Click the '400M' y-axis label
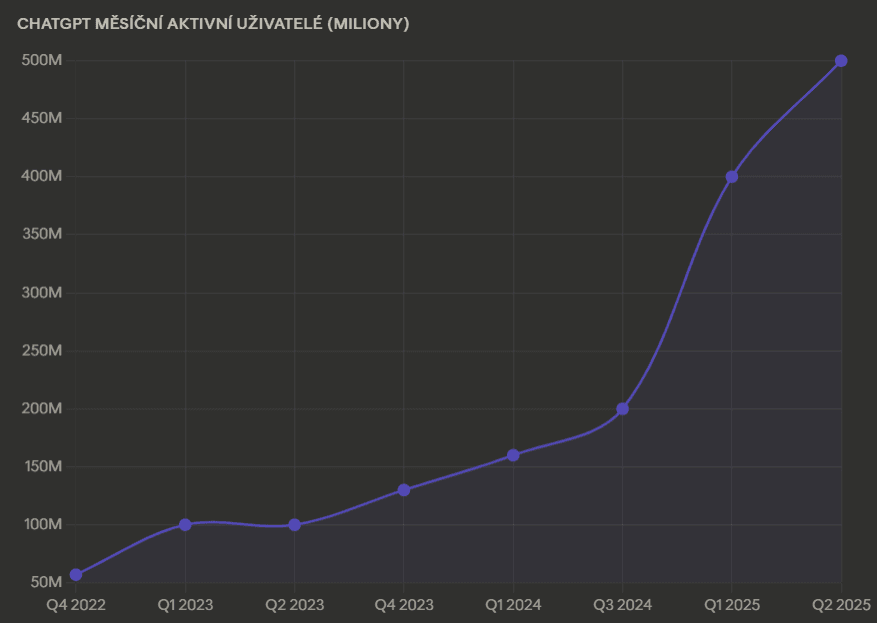 42,176
